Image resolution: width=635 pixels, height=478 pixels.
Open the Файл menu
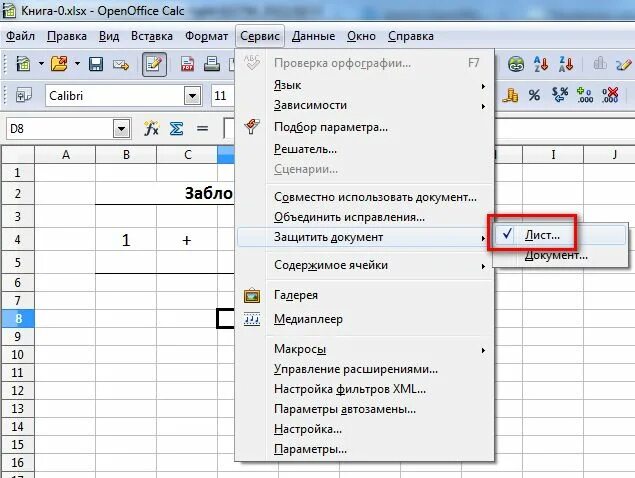(x=20, y=36)
